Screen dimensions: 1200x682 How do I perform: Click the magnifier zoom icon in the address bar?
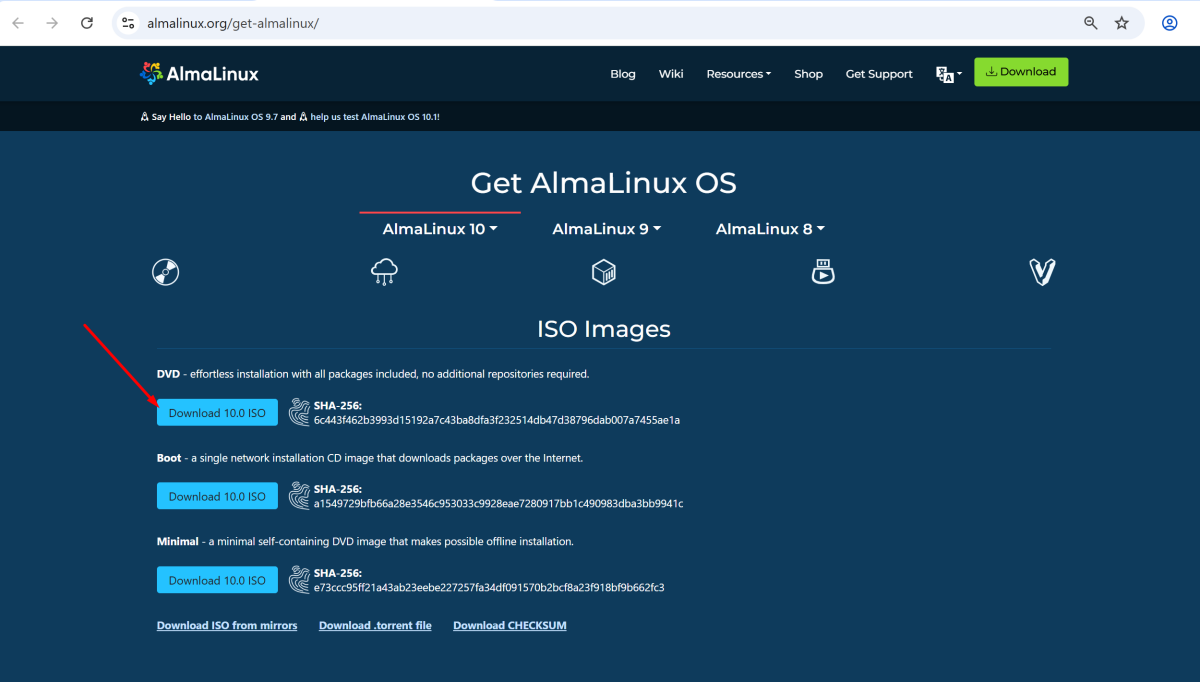point(1090,22)
